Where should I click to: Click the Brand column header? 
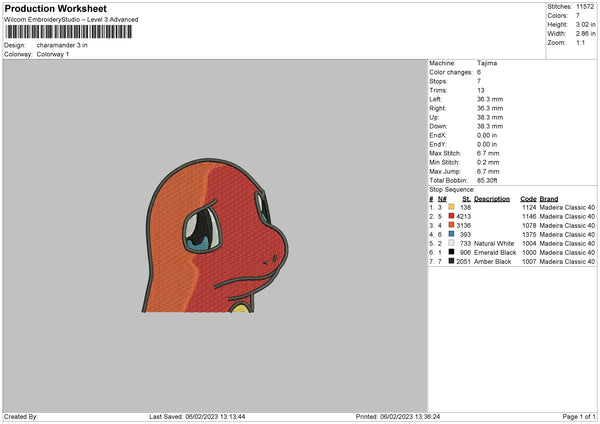point(549,199)
